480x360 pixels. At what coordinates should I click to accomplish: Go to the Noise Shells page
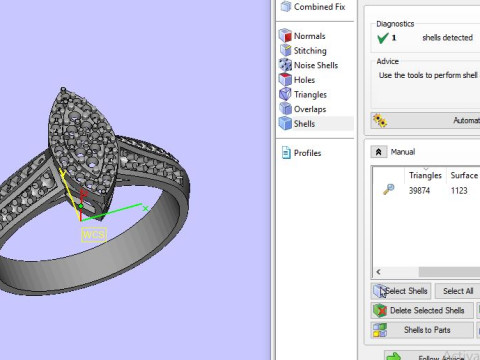pyautogui.click(x=308, y=65)
